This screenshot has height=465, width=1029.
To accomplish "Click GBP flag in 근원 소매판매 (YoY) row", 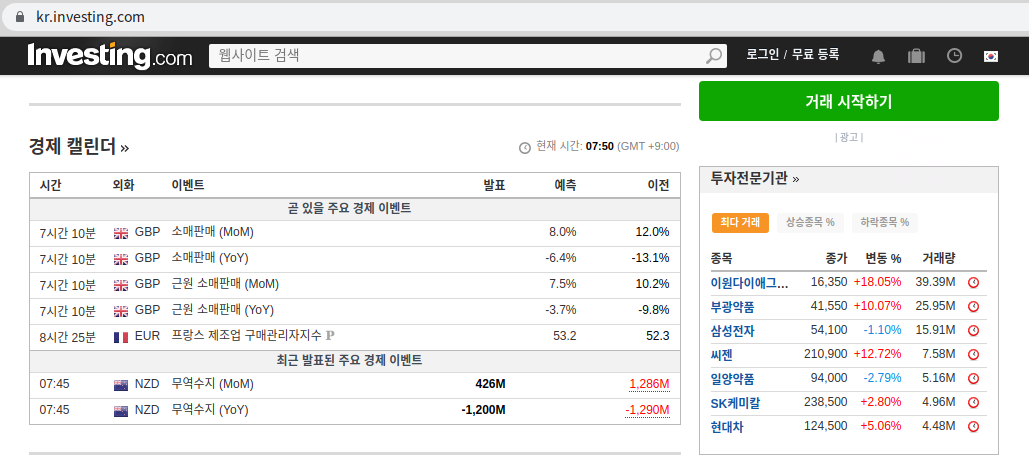I will coord(121,311).
